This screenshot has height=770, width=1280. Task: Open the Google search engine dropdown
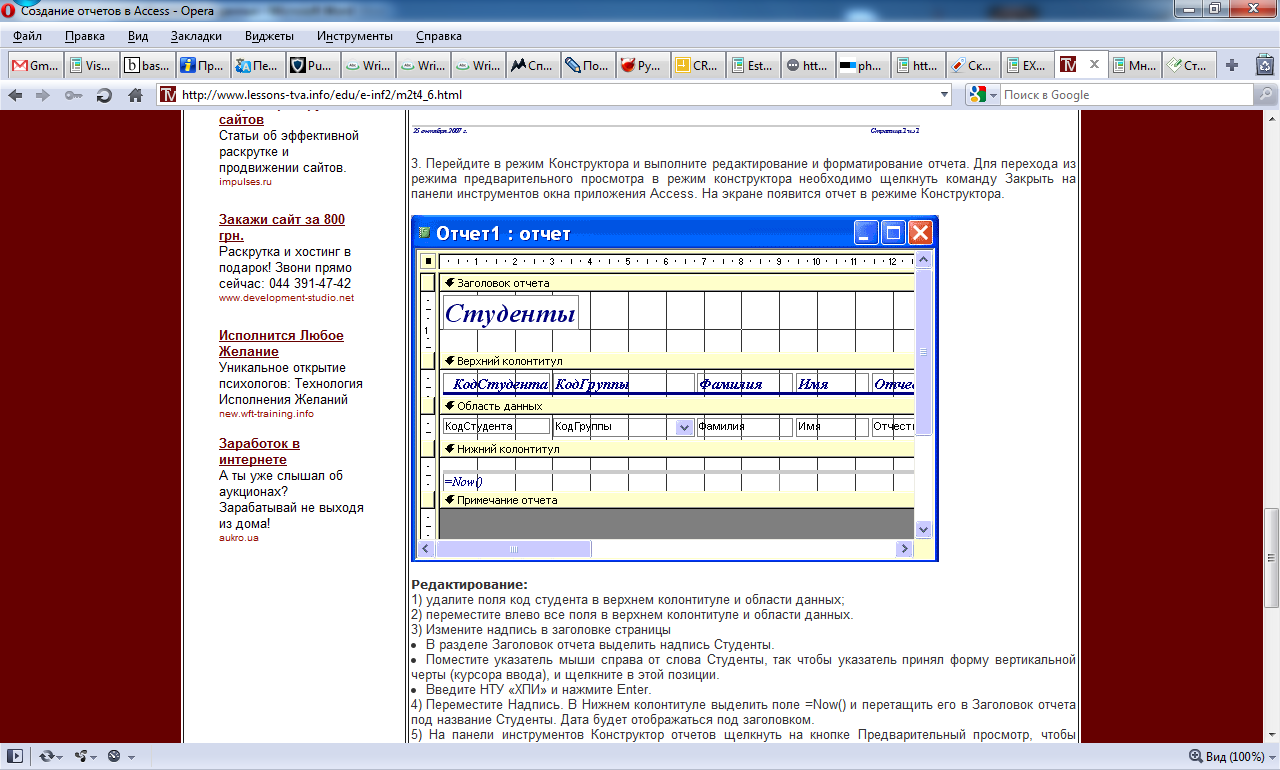point(983,95)
